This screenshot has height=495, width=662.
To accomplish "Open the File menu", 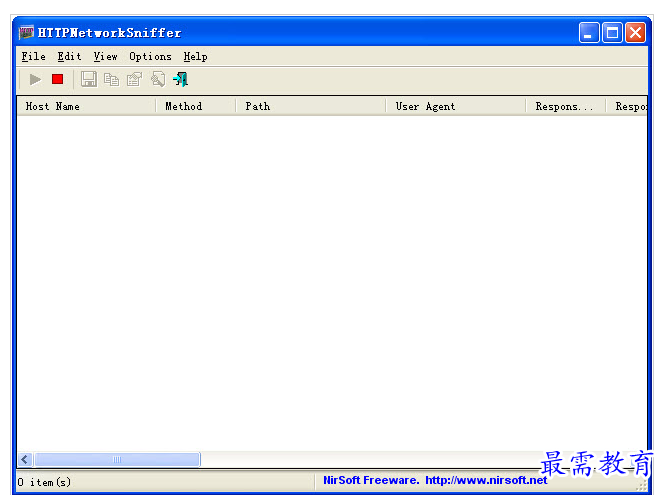I will (33, 57).
